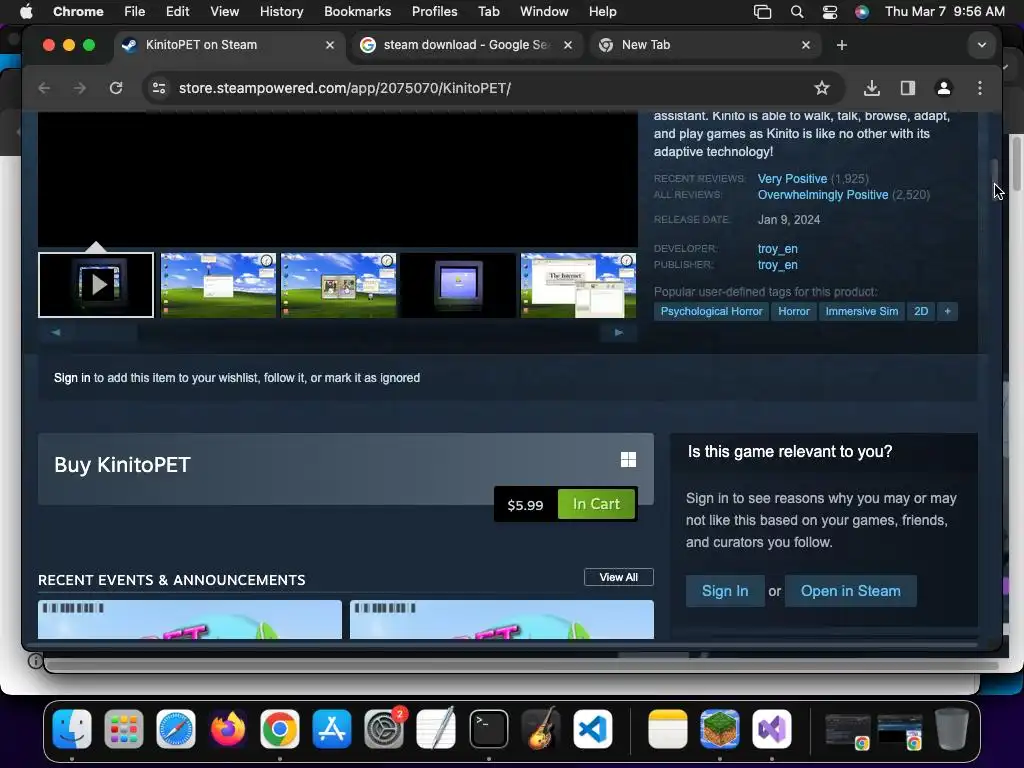Open Visual Studio Code from the dock
The image size is (1024, 768).
pos(593,729)
